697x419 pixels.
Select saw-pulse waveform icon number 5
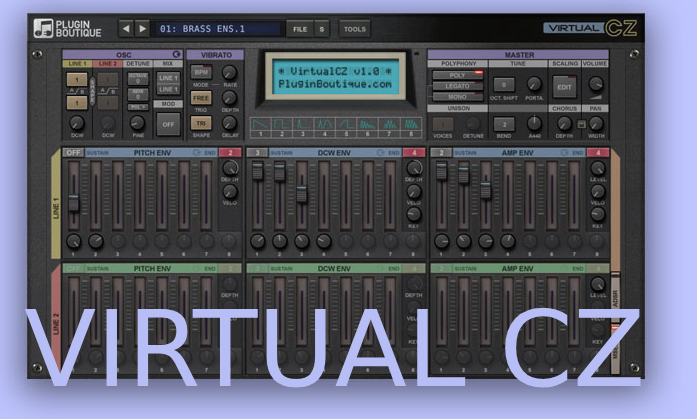346,127
